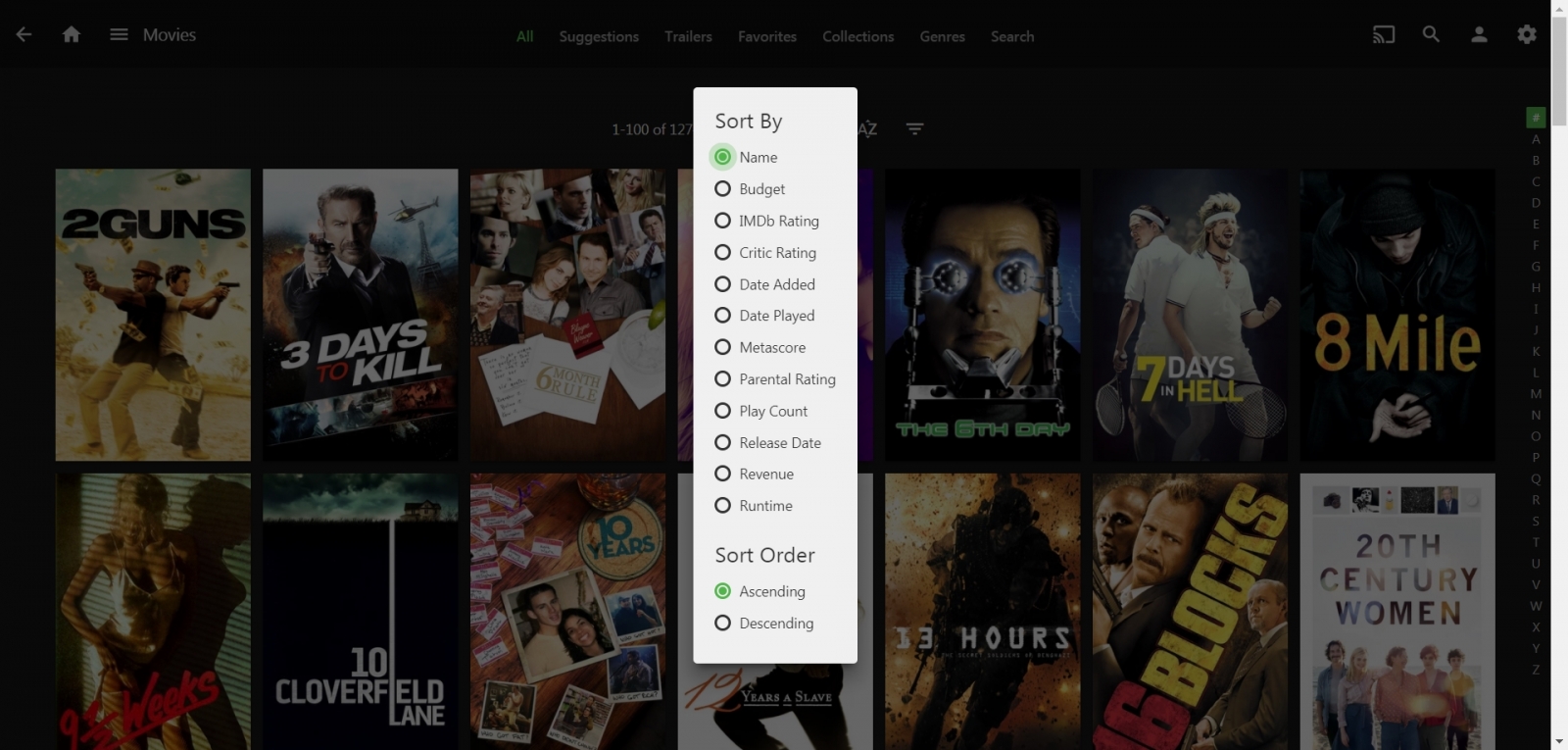
Task: Click the scrollbar down arrow
Action: pyautogui.click(x=1559, y=742)
